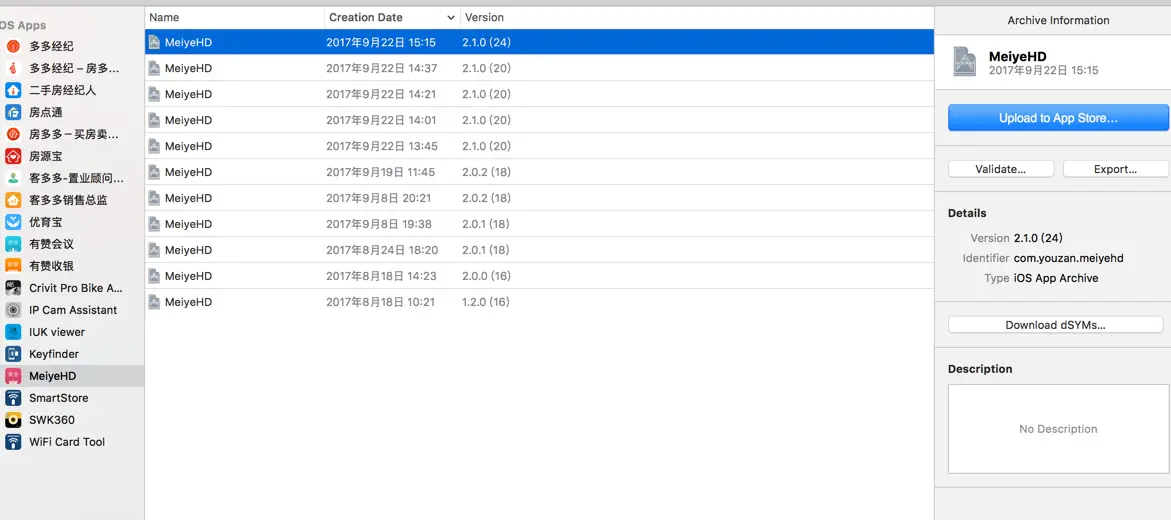
Task: Select archive dated 2017年9月8日 20:21
Action: pos(539,198)
